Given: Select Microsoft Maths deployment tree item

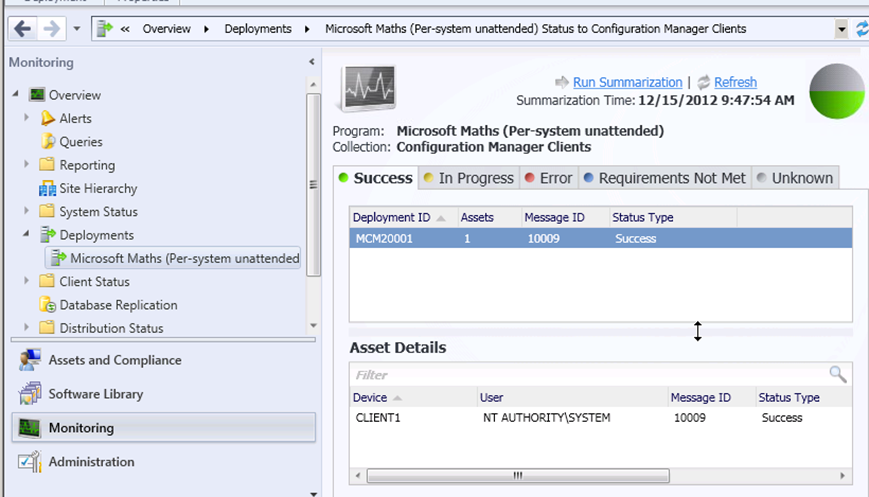Looking at the screenshot, I should [x=173, y=258].
